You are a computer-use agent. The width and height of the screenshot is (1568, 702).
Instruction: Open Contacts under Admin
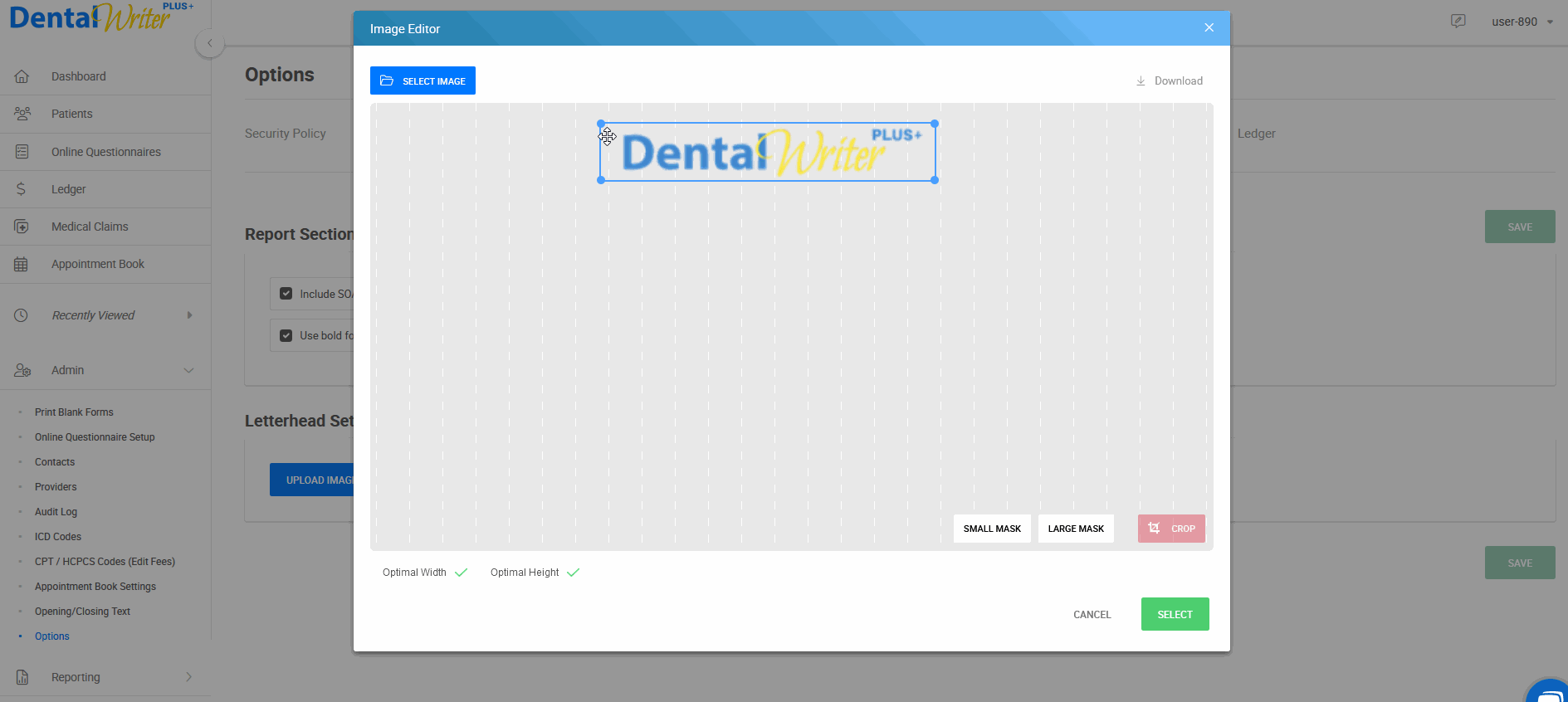pos(55,462)
